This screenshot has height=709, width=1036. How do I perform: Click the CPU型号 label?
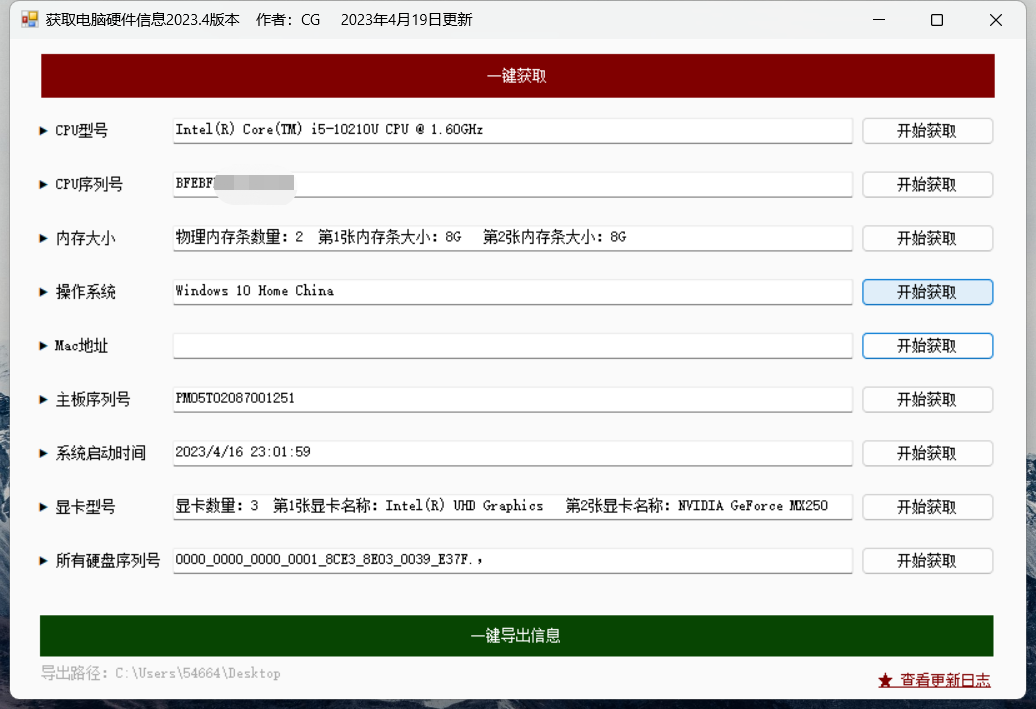(x=81, y=131)
